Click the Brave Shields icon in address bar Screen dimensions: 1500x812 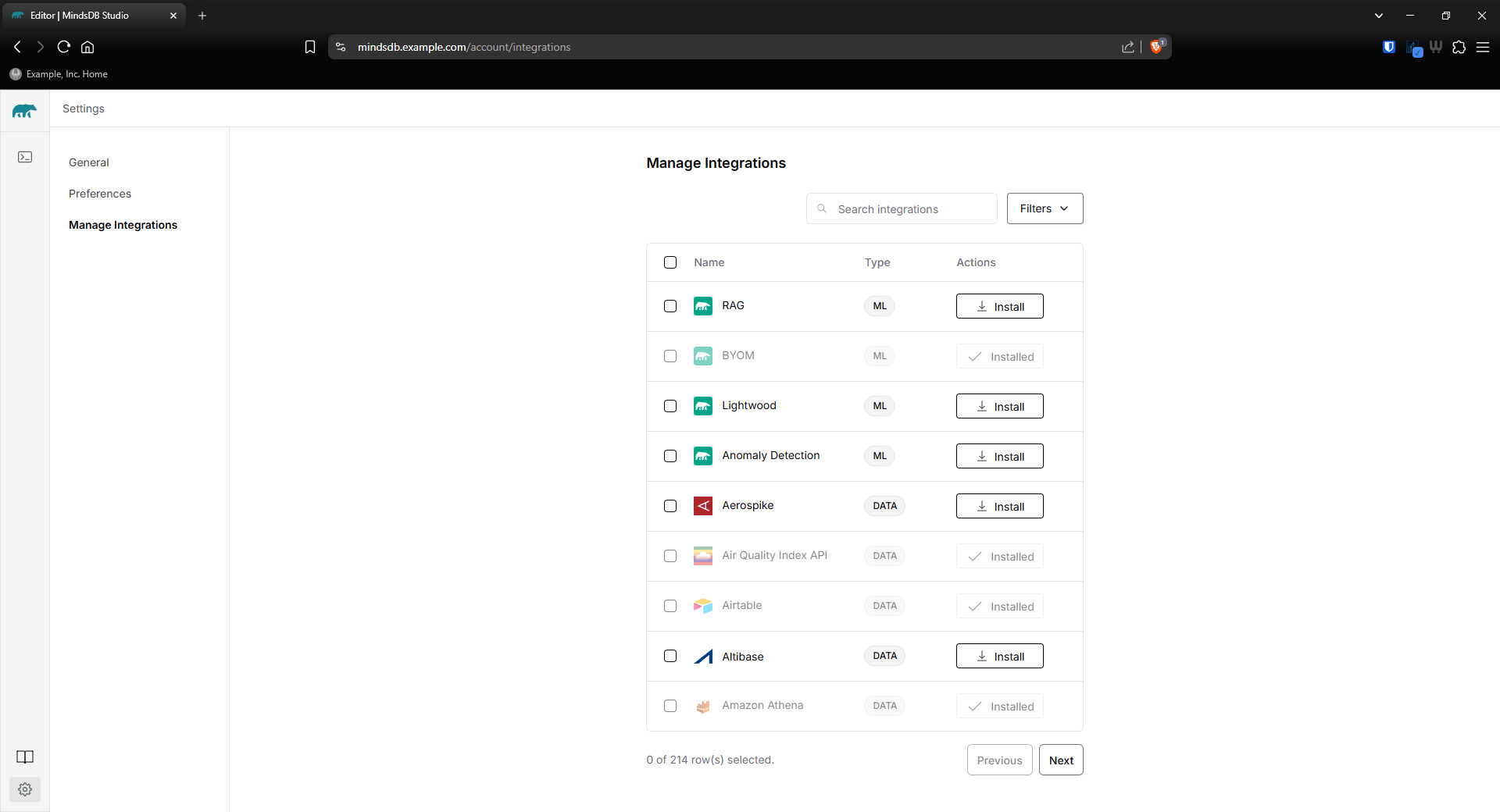[x=1156, y=47]
